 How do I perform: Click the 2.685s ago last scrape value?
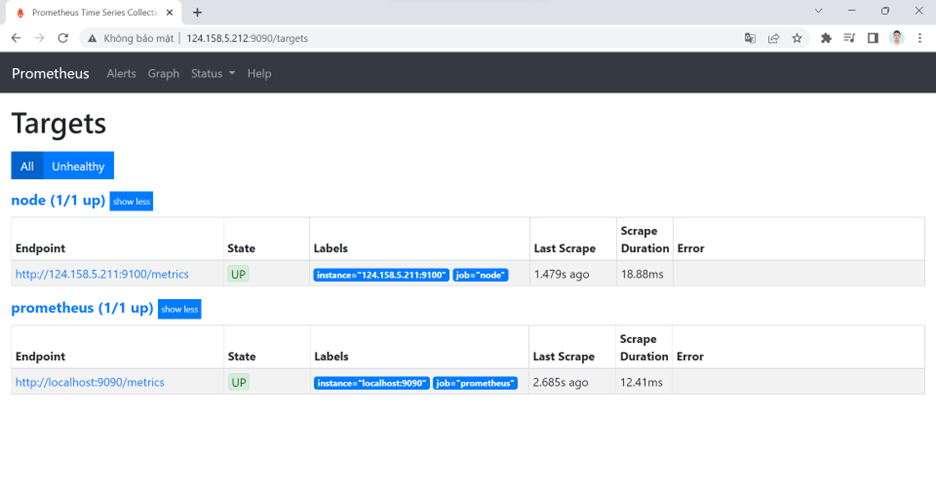560,383
